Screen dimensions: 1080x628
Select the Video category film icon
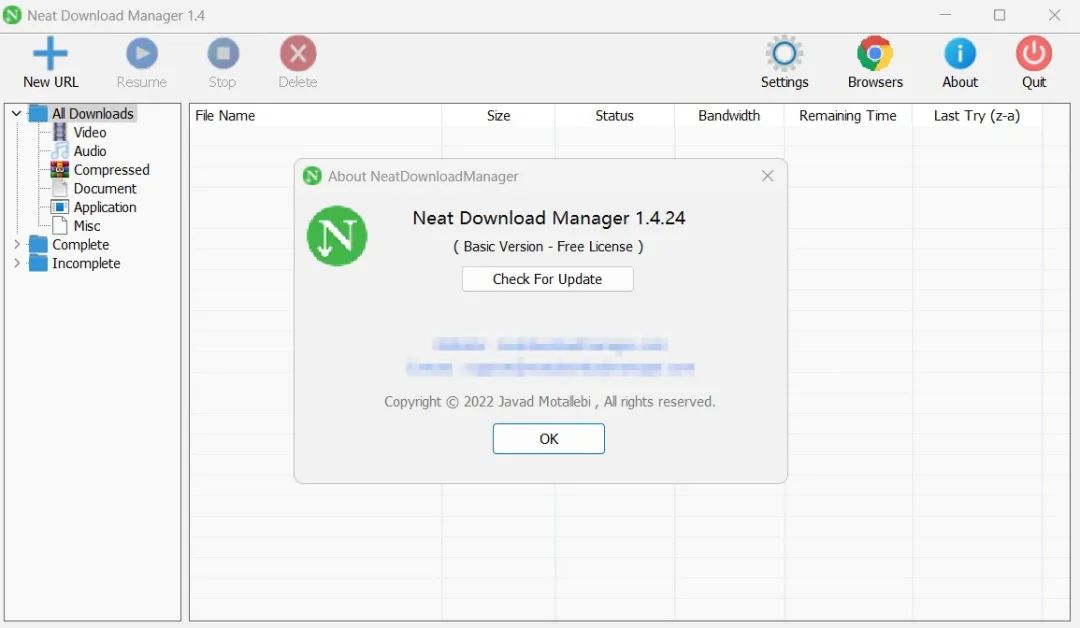pyautogui.click(x=60, y=132)
